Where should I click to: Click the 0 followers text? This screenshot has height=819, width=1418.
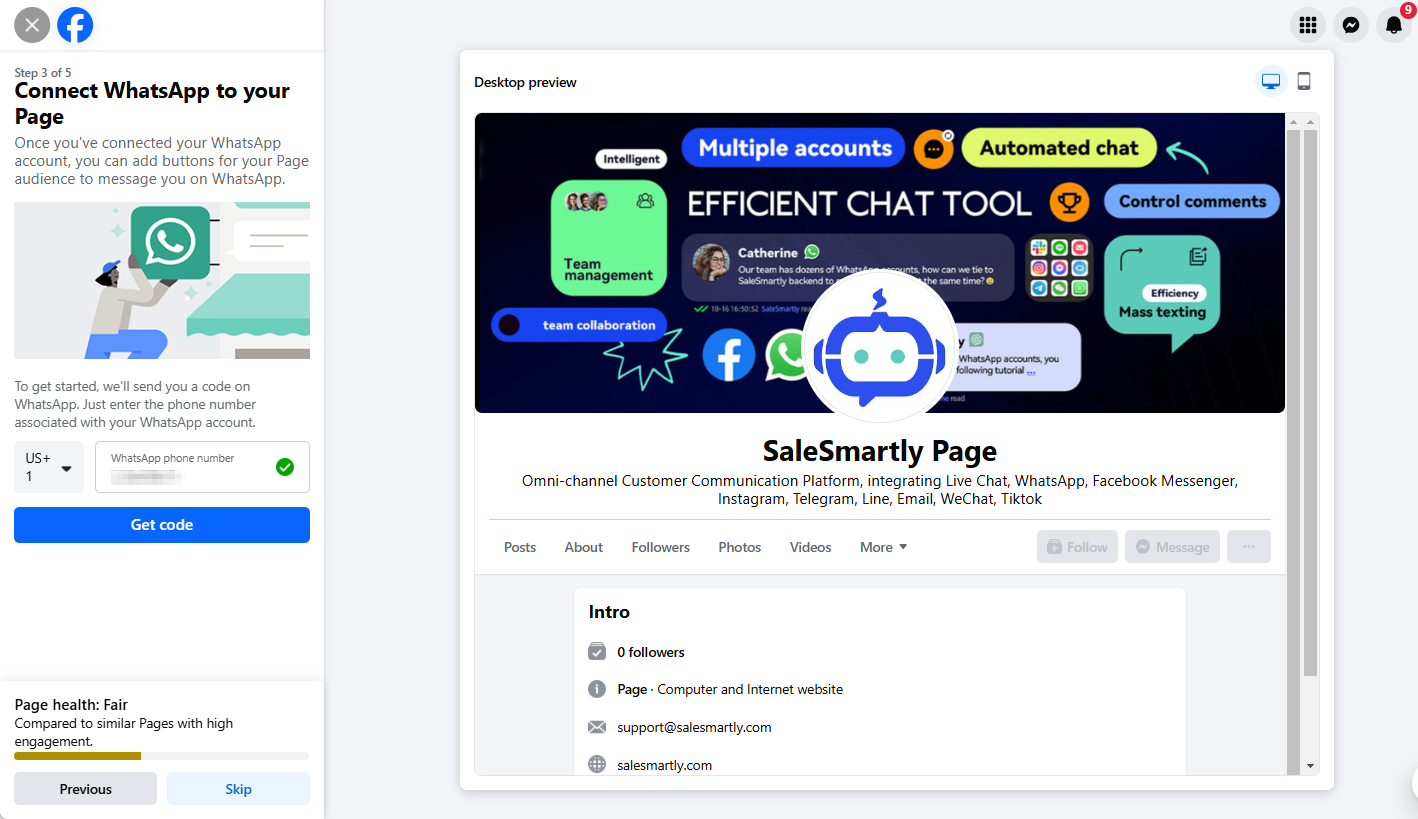coord(651,652)
